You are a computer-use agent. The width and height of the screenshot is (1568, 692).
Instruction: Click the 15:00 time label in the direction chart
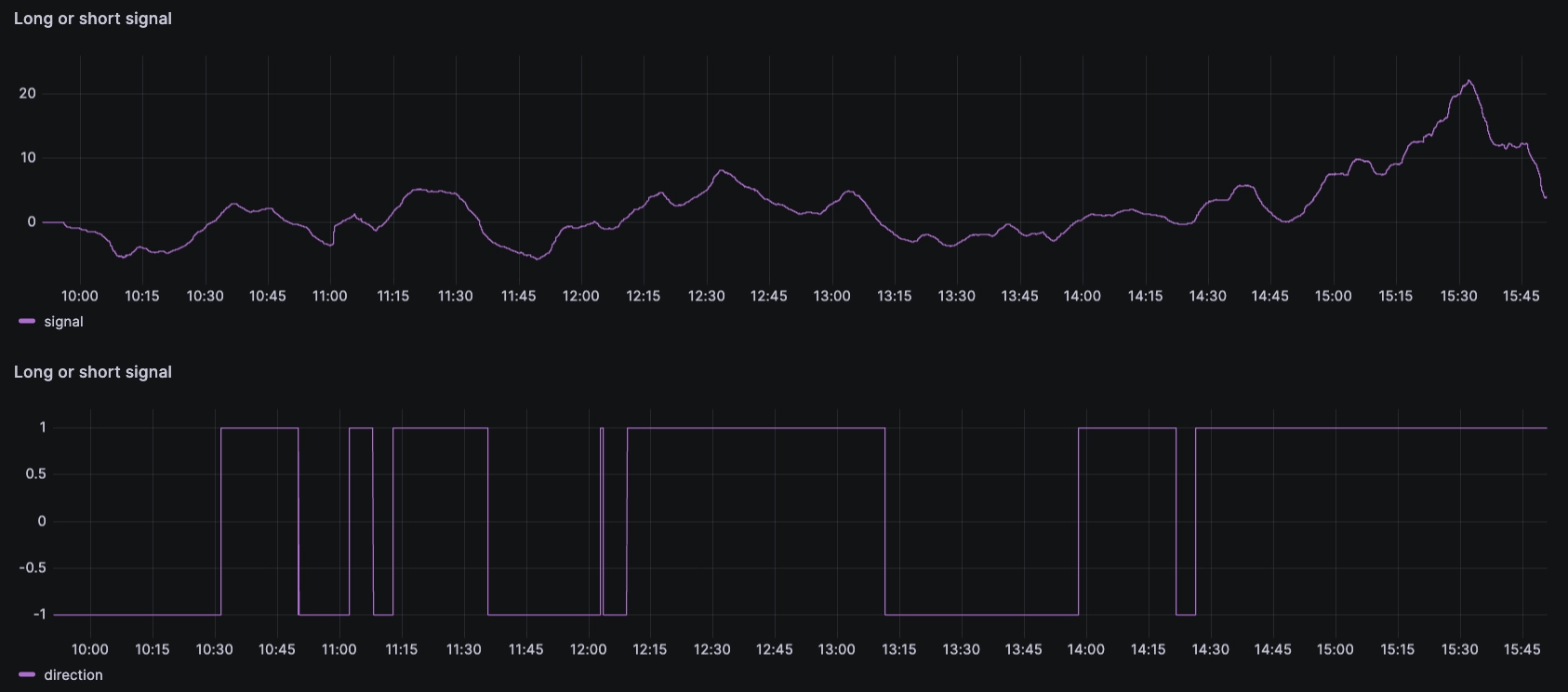click(x=1335, y=649)
